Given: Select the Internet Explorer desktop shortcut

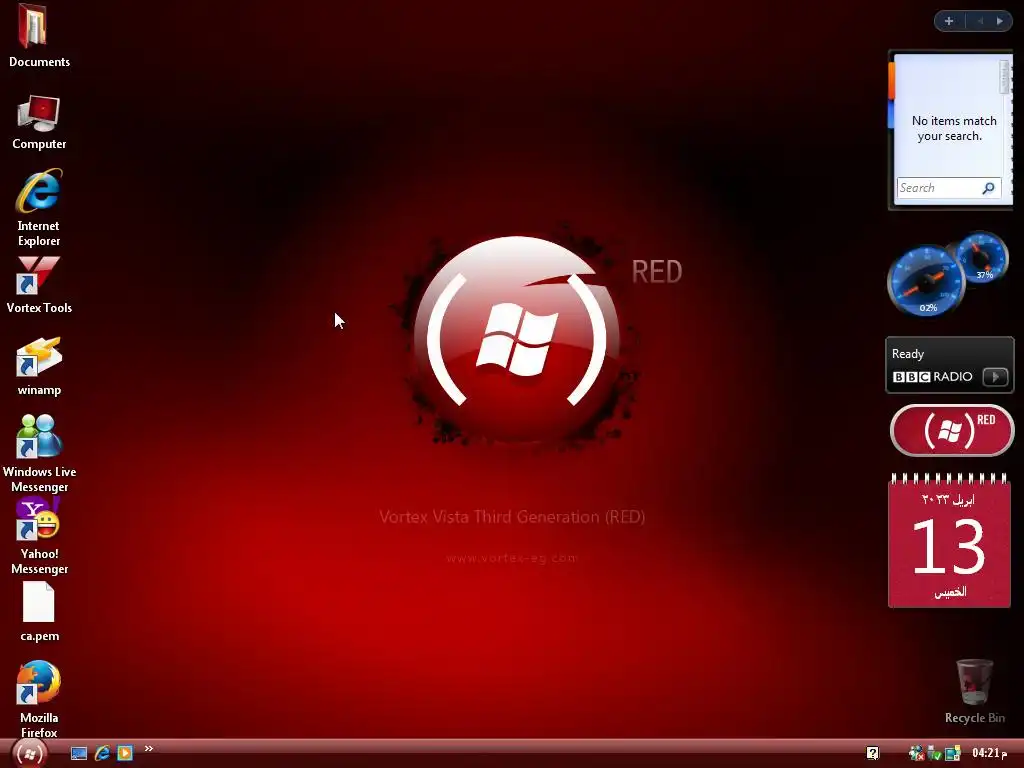Looking at the screenshot, I should (39, 208).
